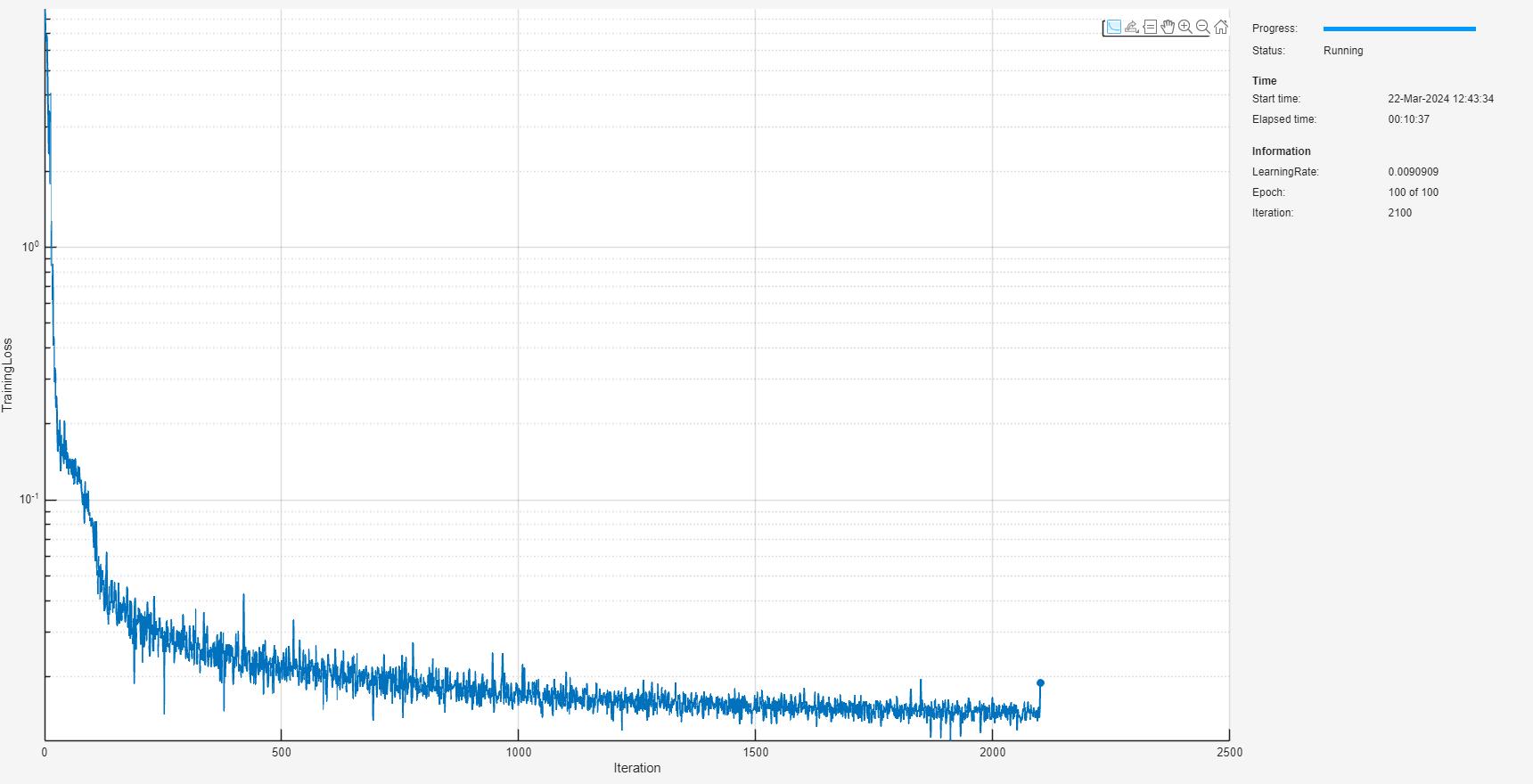This screenshot has height=784, width=1533.
Task: Click the 'TrainingLoss' Y-axis label
Action: [7, 374]
